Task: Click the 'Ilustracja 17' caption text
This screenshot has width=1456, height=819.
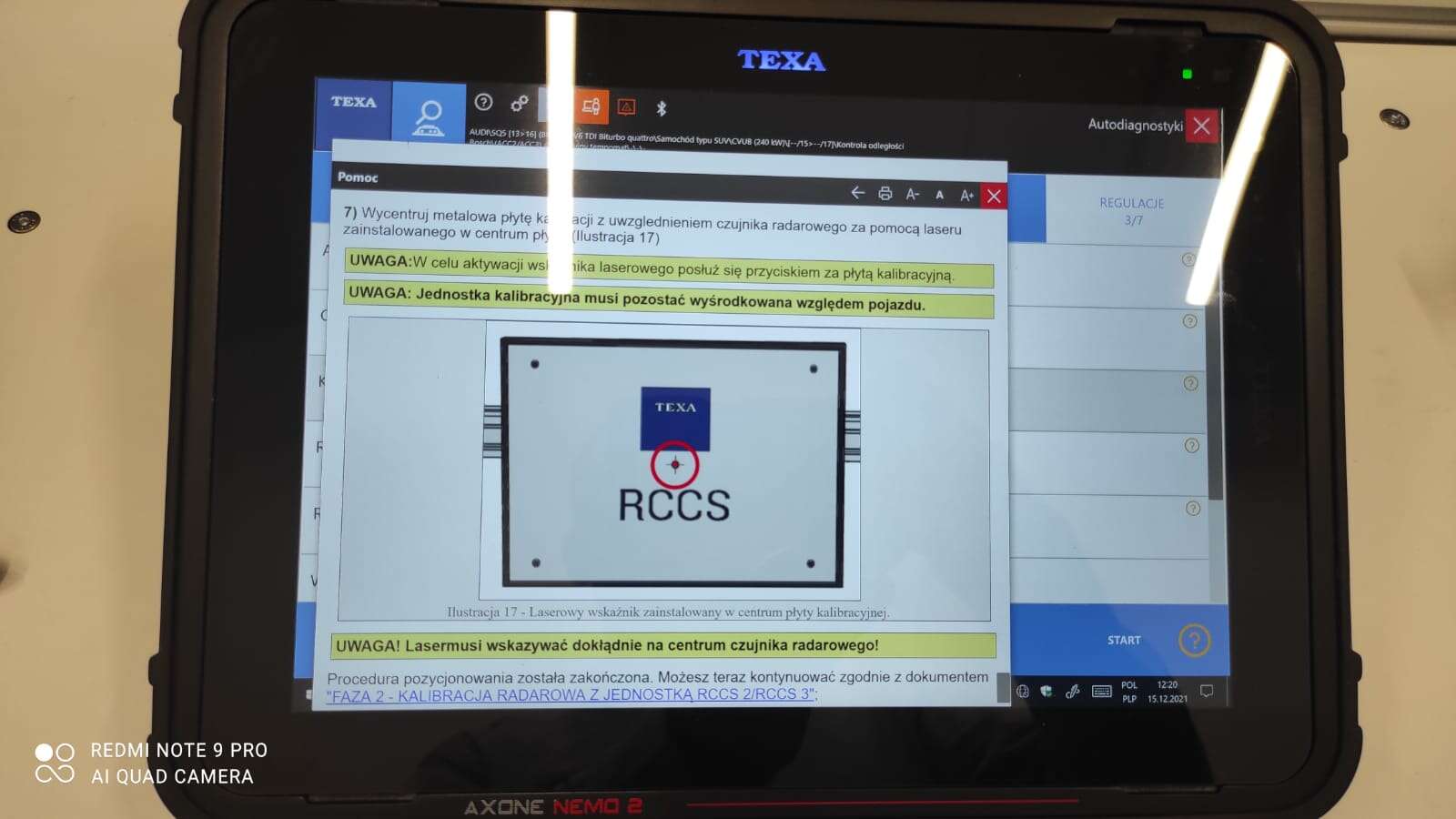Action: (668, 612)
